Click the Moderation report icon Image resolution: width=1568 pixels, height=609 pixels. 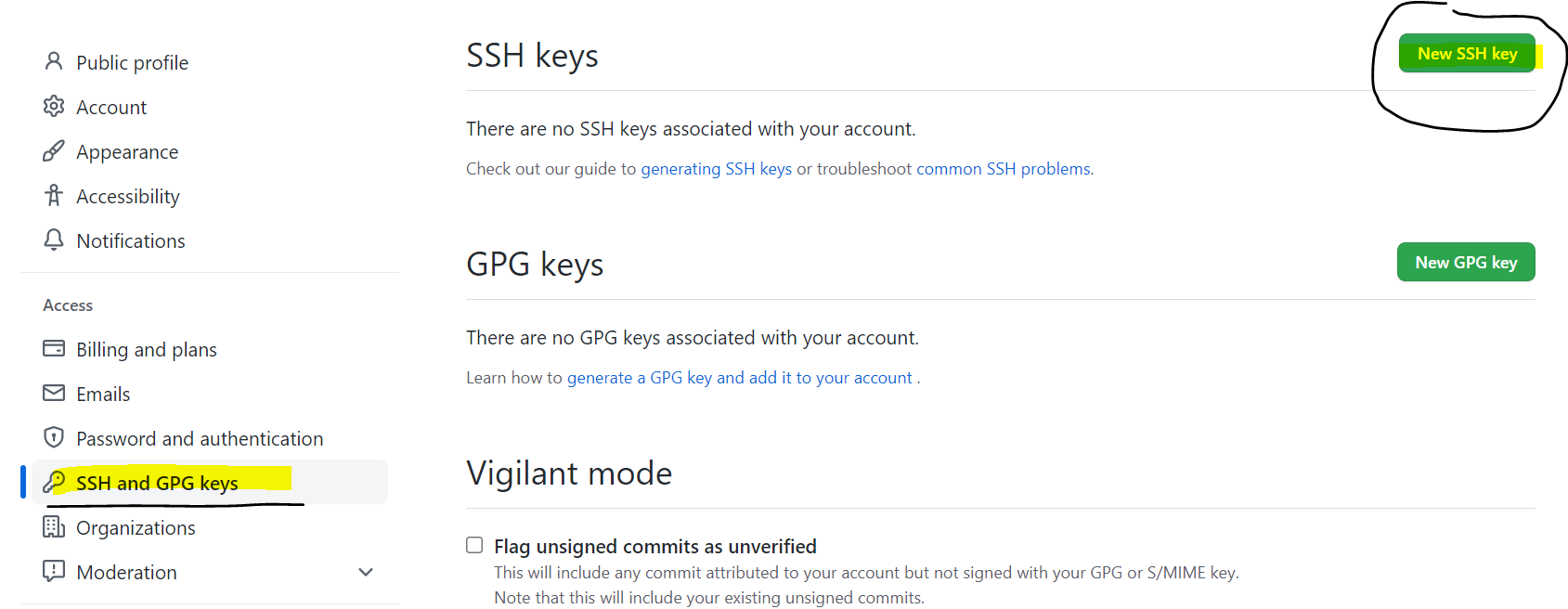[54, 571]
